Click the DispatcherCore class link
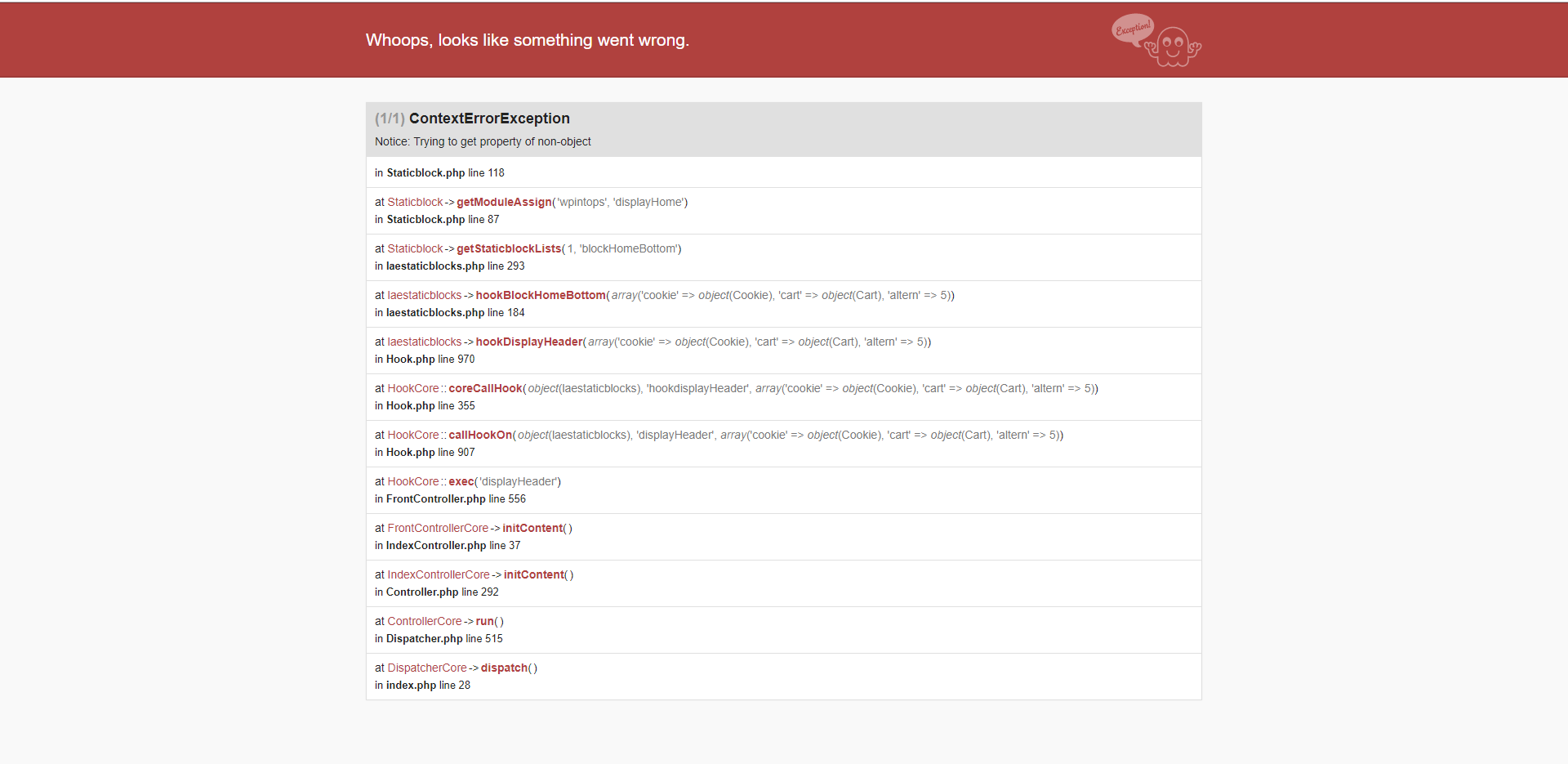The height and width of the screenshot is (764, 1568). click(x=427, y=668)
